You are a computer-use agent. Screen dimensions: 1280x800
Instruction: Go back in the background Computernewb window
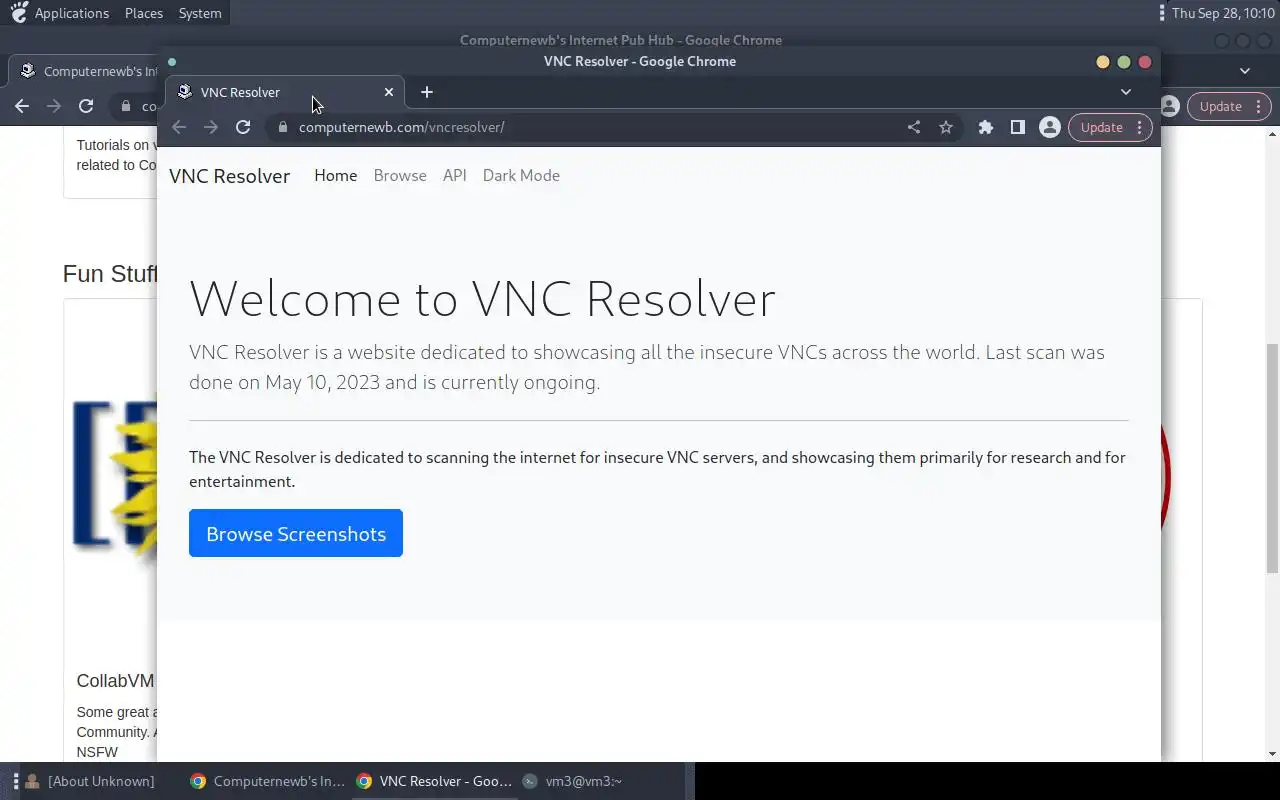click(x=22, y=106)
